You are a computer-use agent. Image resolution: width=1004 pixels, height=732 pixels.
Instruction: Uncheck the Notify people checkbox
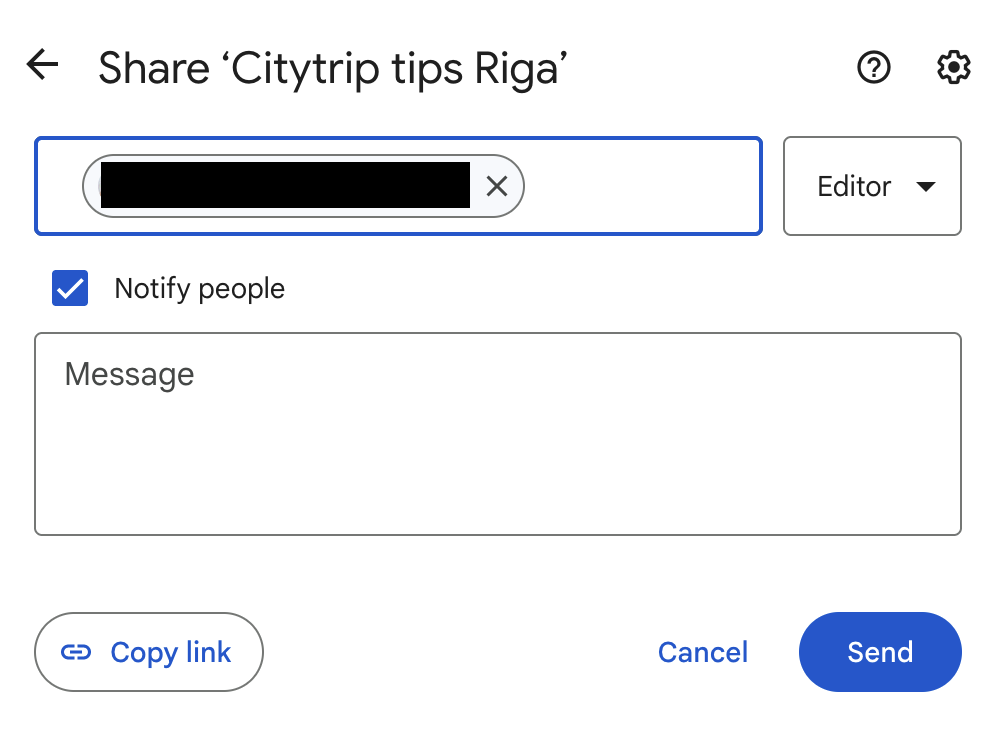tap(70, 288)
